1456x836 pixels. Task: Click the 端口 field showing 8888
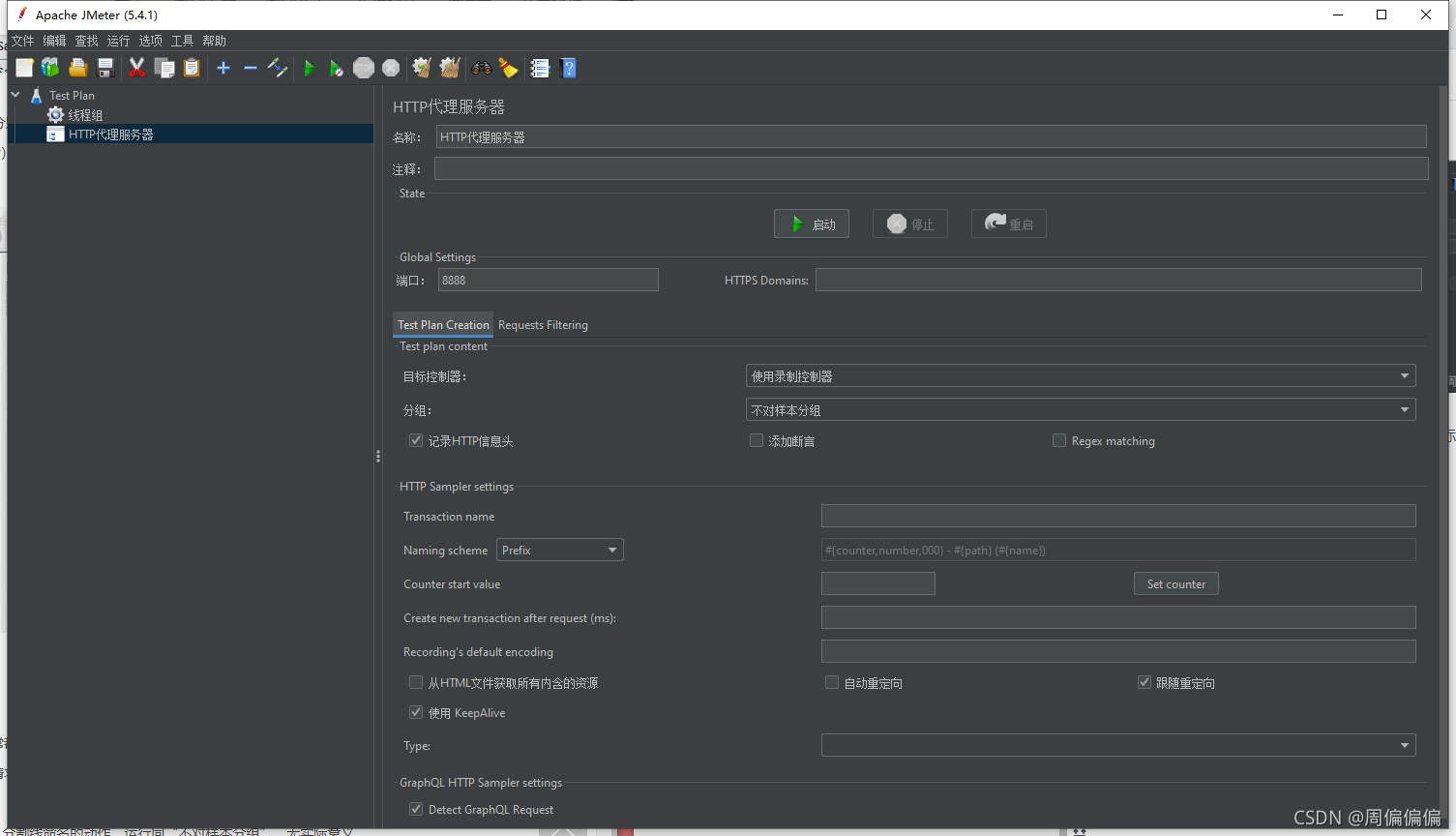pos(549,280)
